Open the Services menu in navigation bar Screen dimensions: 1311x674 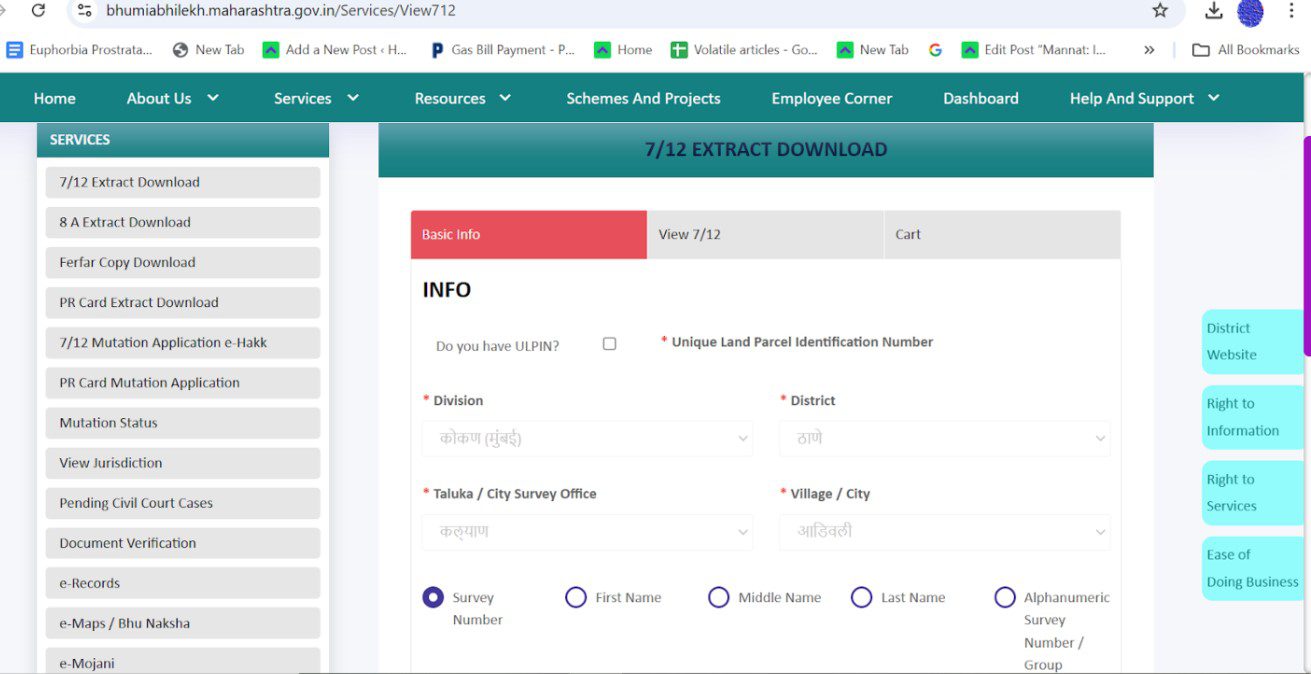[315, 98]
